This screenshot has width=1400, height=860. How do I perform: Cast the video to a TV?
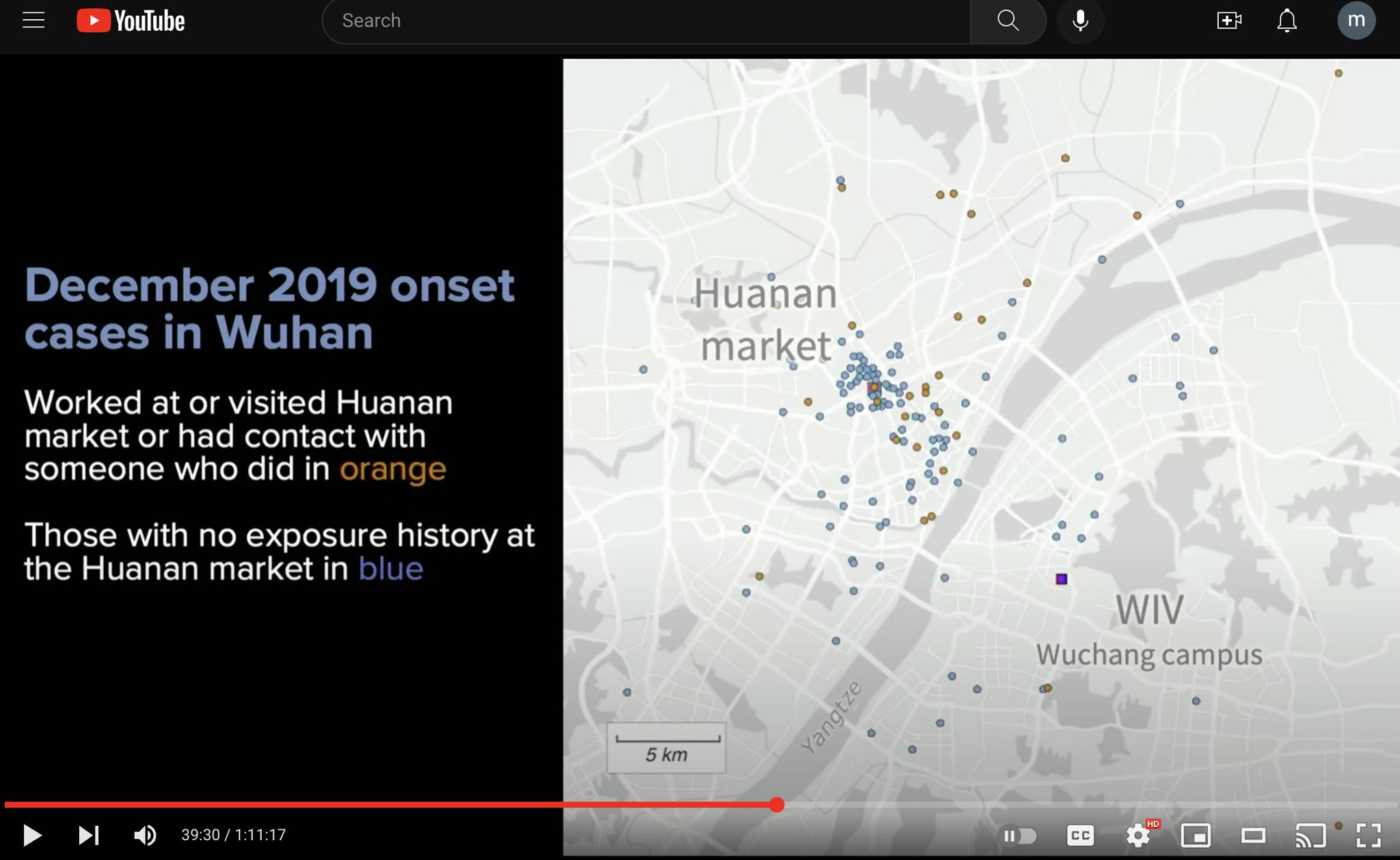1310,835
